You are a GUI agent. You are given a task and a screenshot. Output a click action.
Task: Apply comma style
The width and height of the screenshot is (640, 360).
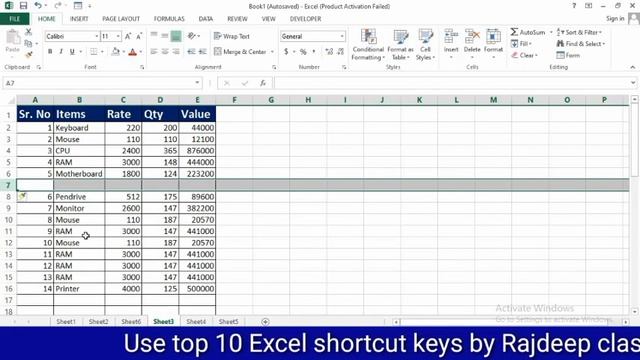click(x=313, y=52)
